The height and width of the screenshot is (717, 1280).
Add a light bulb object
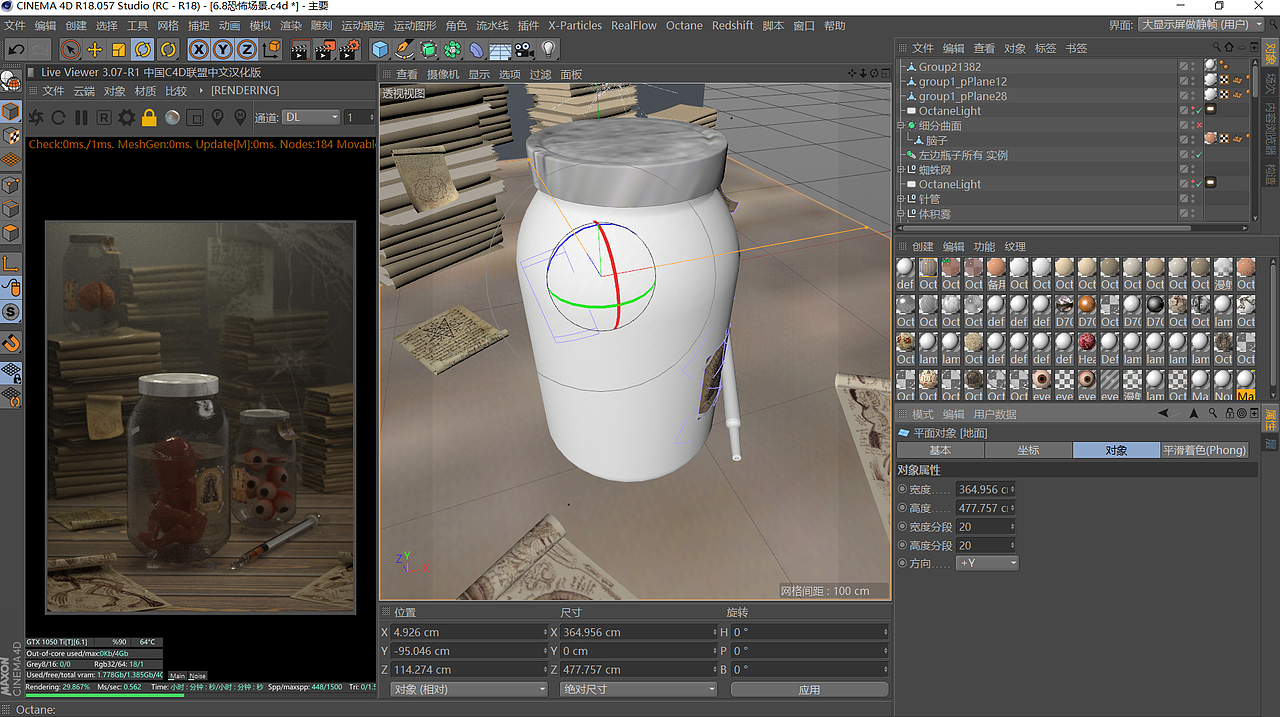(548, 49)
